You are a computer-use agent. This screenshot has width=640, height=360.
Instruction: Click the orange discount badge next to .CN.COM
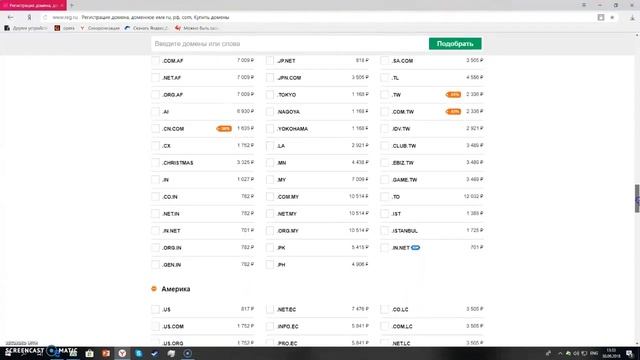[x=224, y=129]
